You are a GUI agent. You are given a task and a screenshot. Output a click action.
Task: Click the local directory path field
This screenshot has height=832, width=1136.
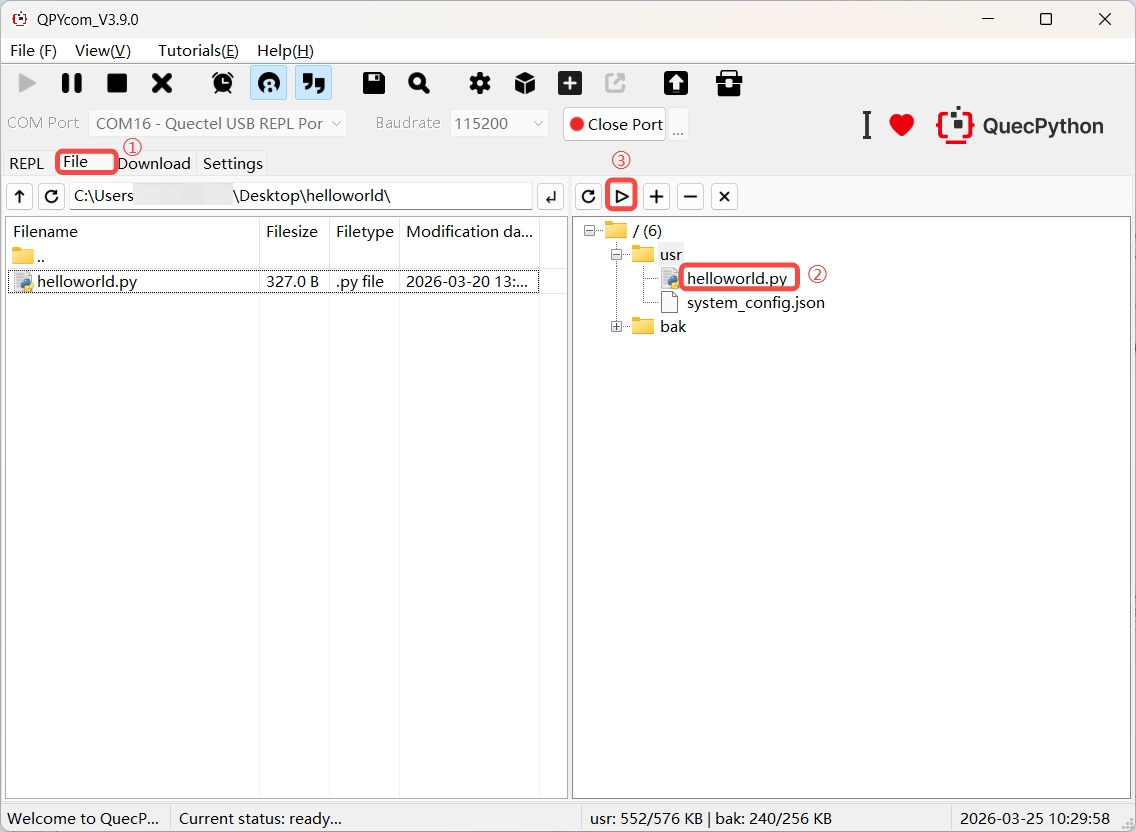[x=300, y=196]
